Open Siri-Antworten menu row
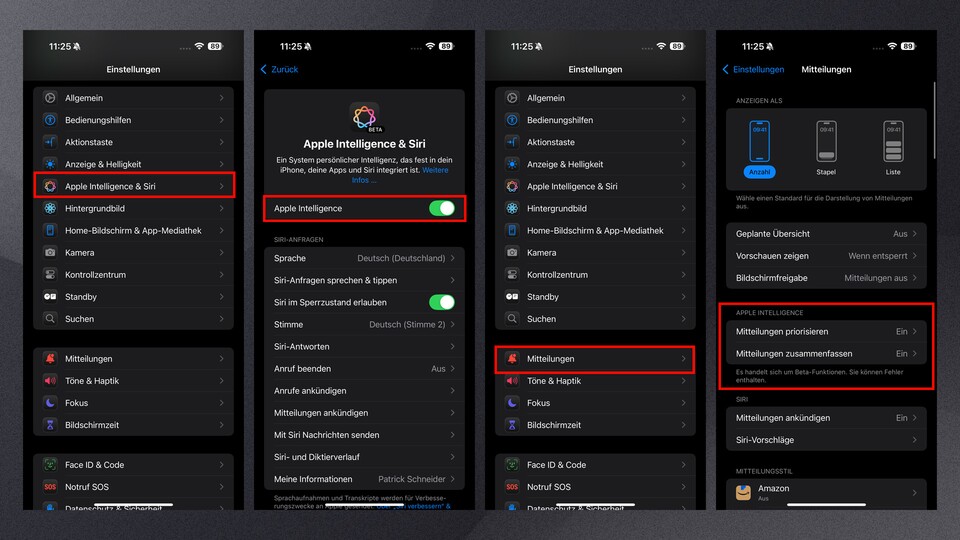960x540 pixels. [x=364, y=347]
